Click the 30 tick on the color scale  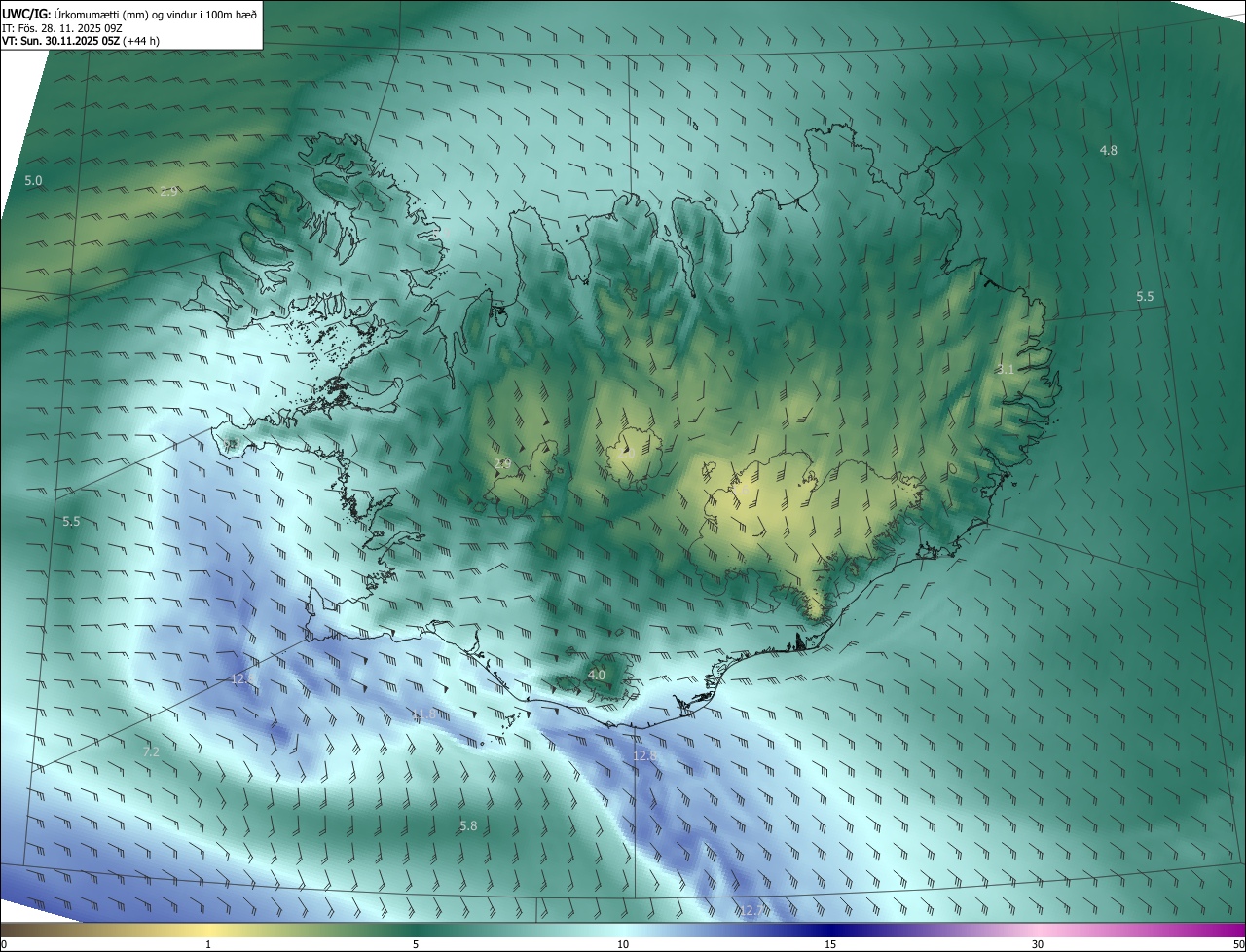click(x=1038, y=945)
